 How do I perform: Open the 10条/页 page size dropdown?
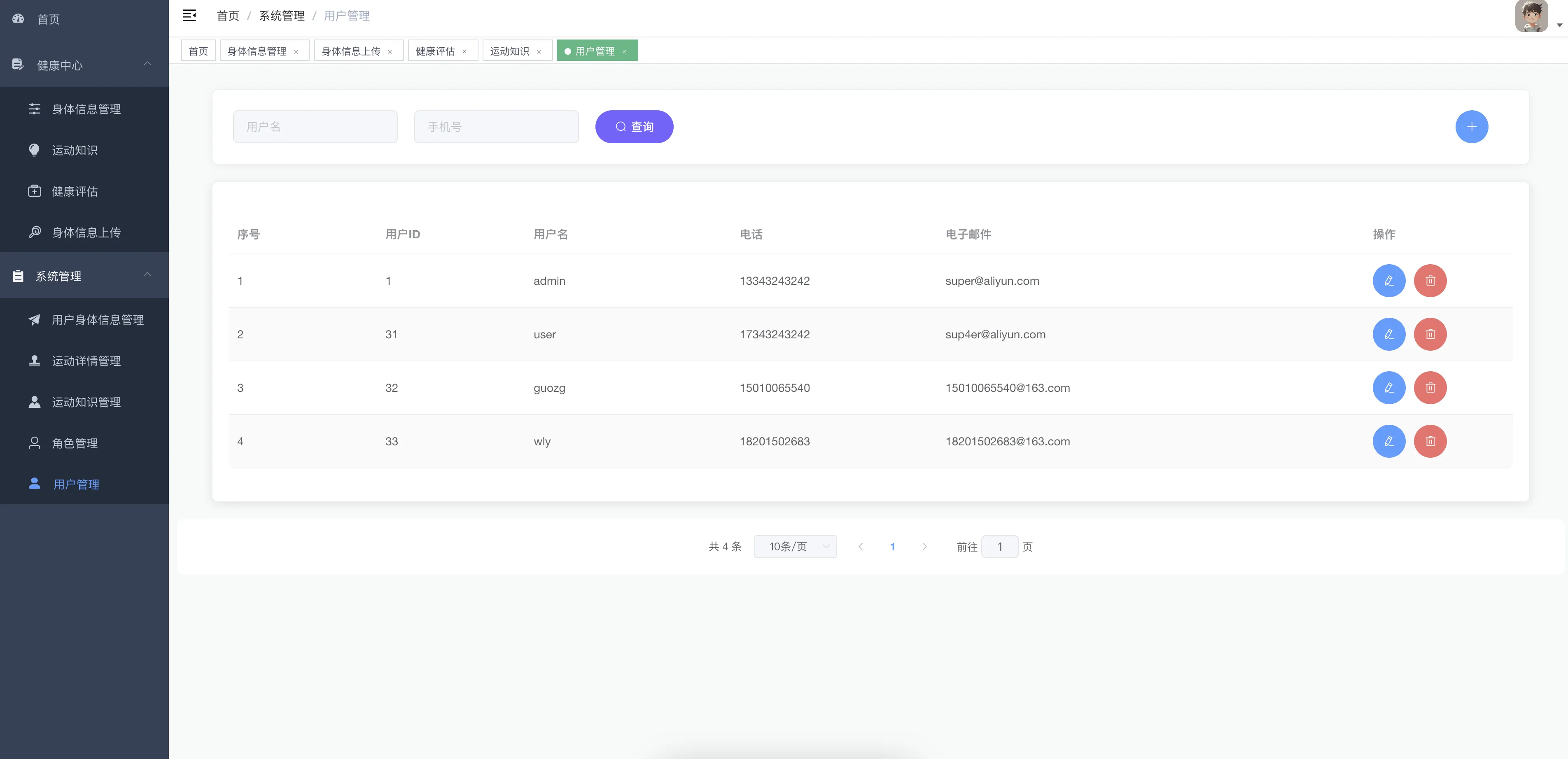point(794,547)
